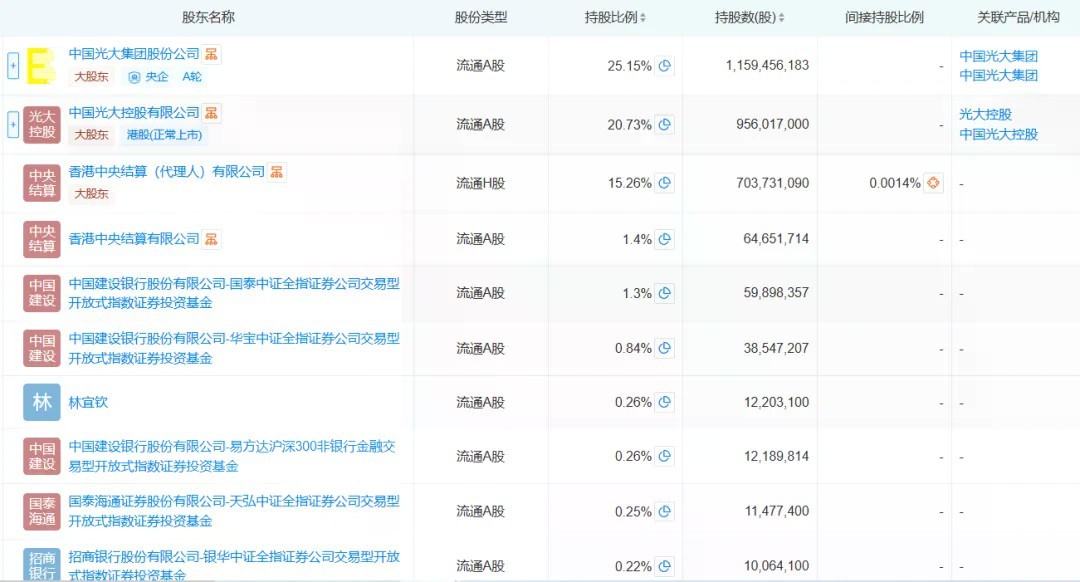Click indirect holding path icon beside 0.0014%

933,183
